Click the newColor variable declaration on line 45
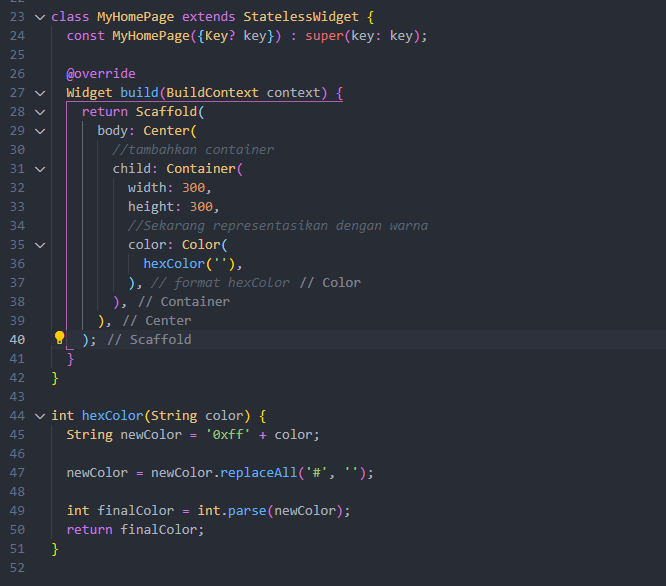Image resolution: width=666 pixels, height=586 pixels. click(151, 435)
